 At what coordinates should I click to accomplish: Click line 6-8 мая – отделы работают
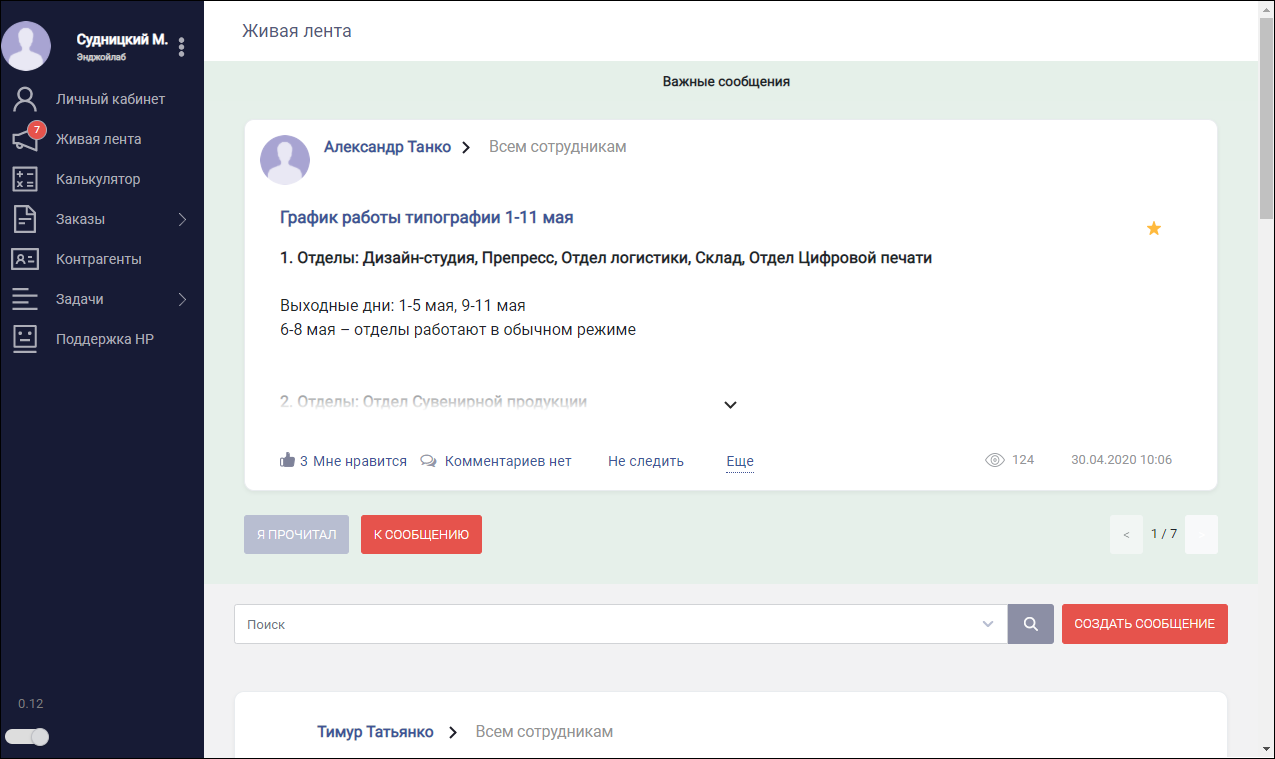458,329
